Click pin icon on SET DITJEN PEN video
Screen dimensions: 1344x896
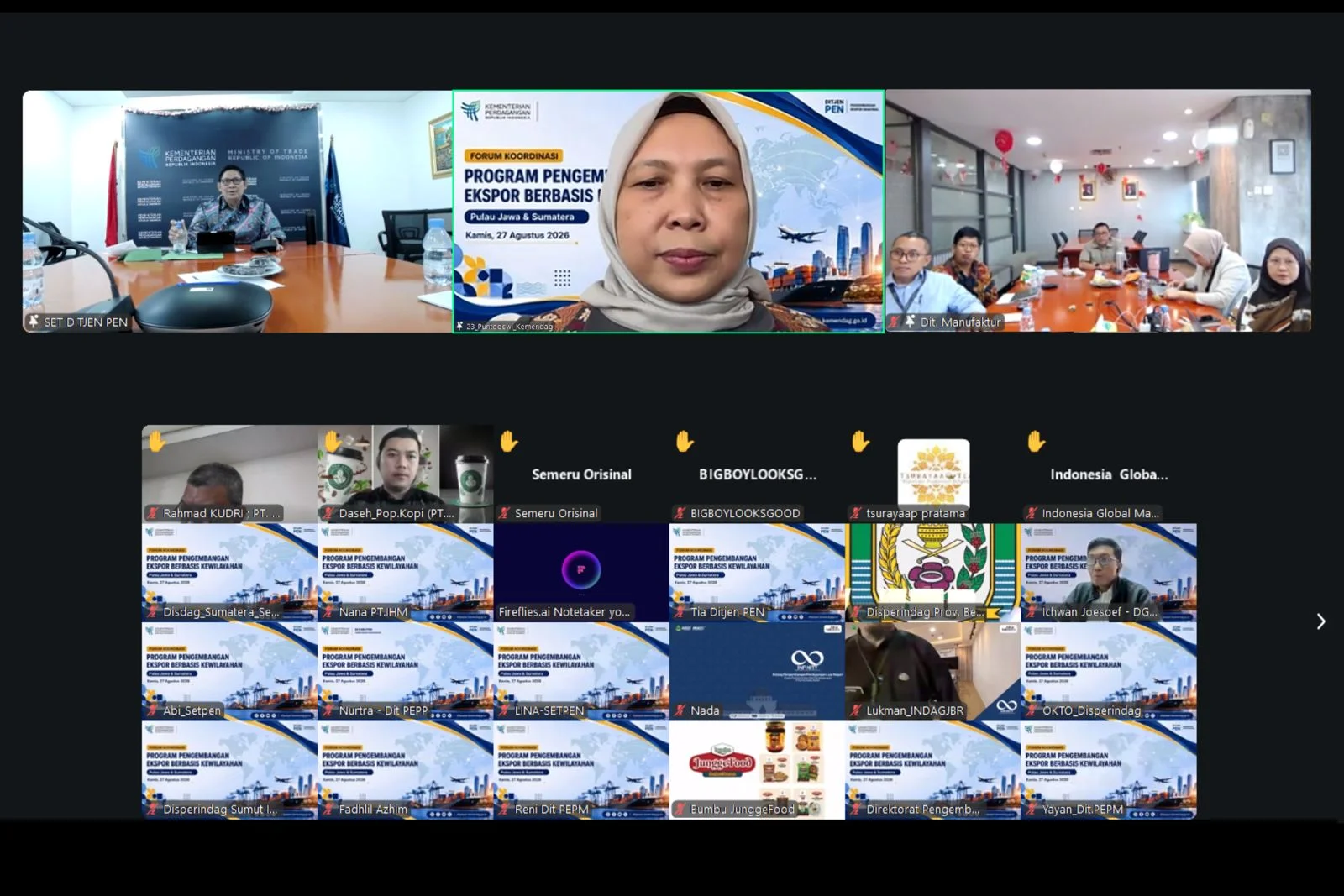click(x=34, y=322)
